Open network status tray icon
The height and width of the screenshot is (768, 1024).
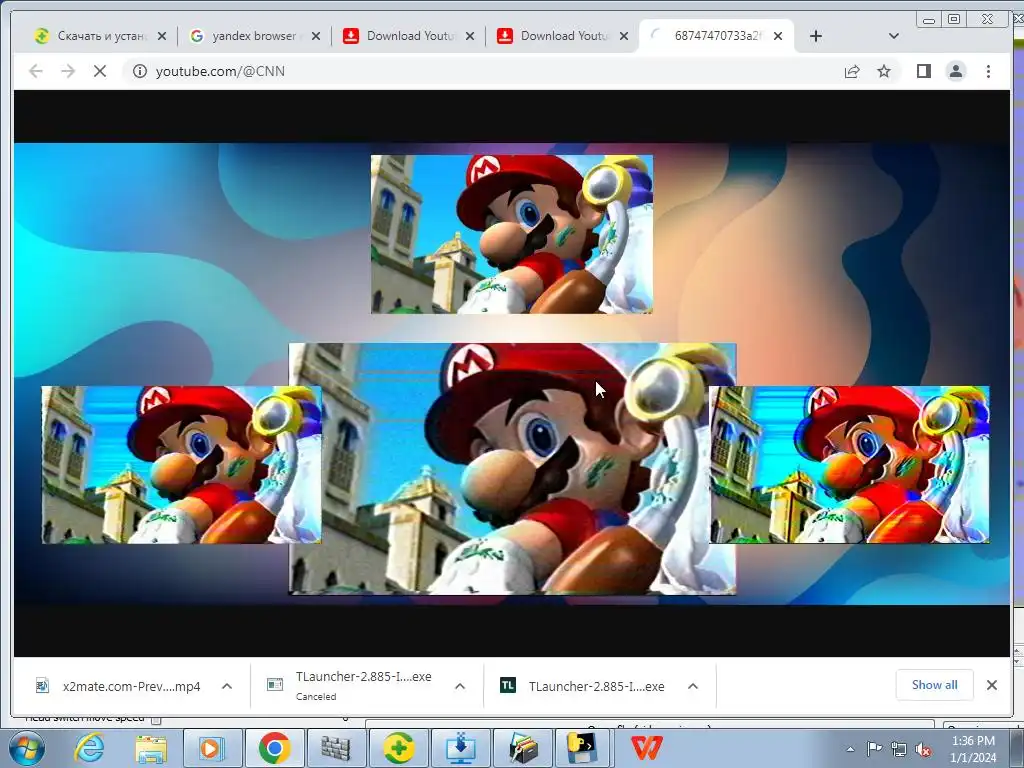899,750
